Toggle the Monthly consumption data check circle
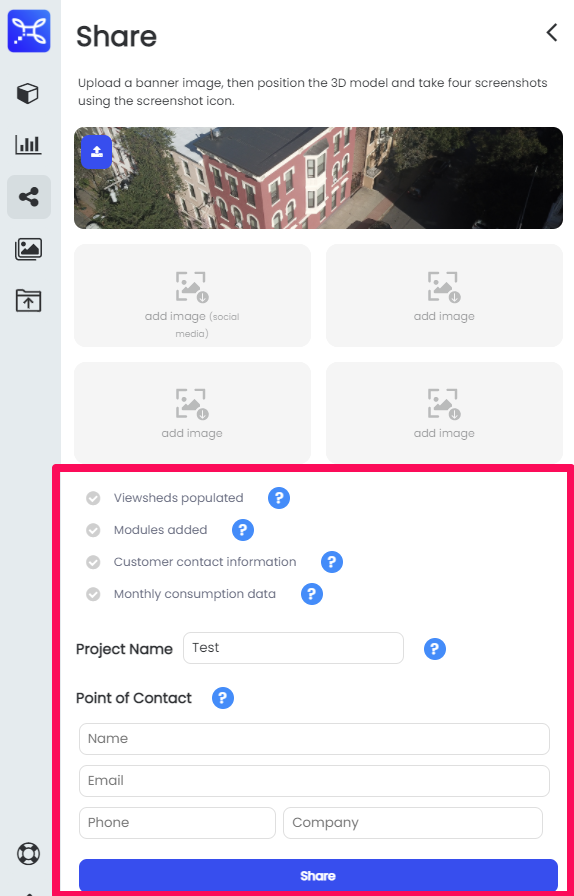Viewport: 574px width, 896px height. [93, 594]
